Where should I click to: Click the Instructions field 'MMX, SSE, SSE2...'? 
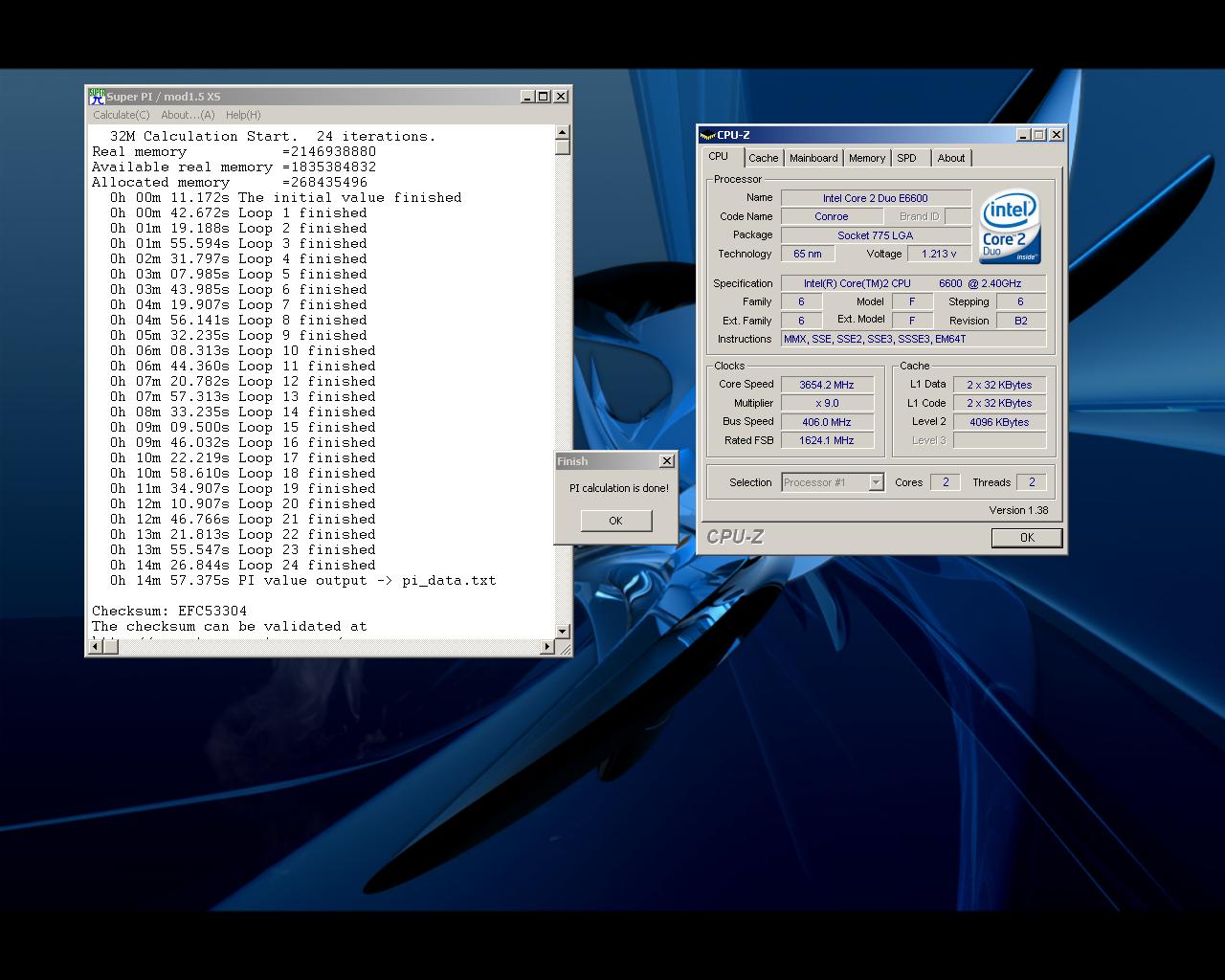pyautogui.click(x=913, y=339)
